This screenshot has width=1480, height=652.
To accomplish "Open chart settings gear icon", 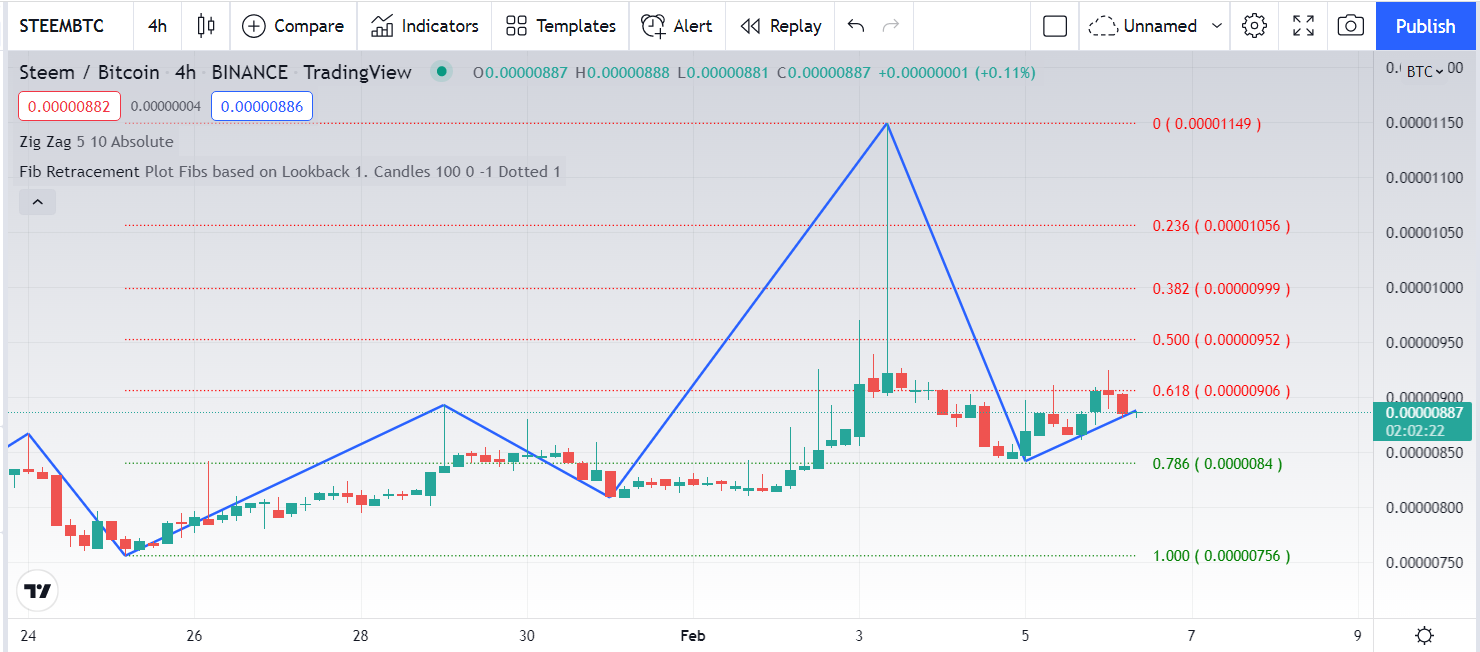I will coord(1254,26).
